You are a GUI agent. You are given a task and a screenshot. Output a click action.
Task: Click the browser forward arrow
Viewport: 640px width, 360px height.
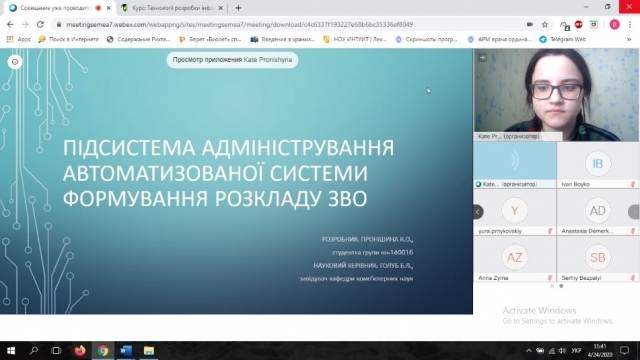click(25, 24)
